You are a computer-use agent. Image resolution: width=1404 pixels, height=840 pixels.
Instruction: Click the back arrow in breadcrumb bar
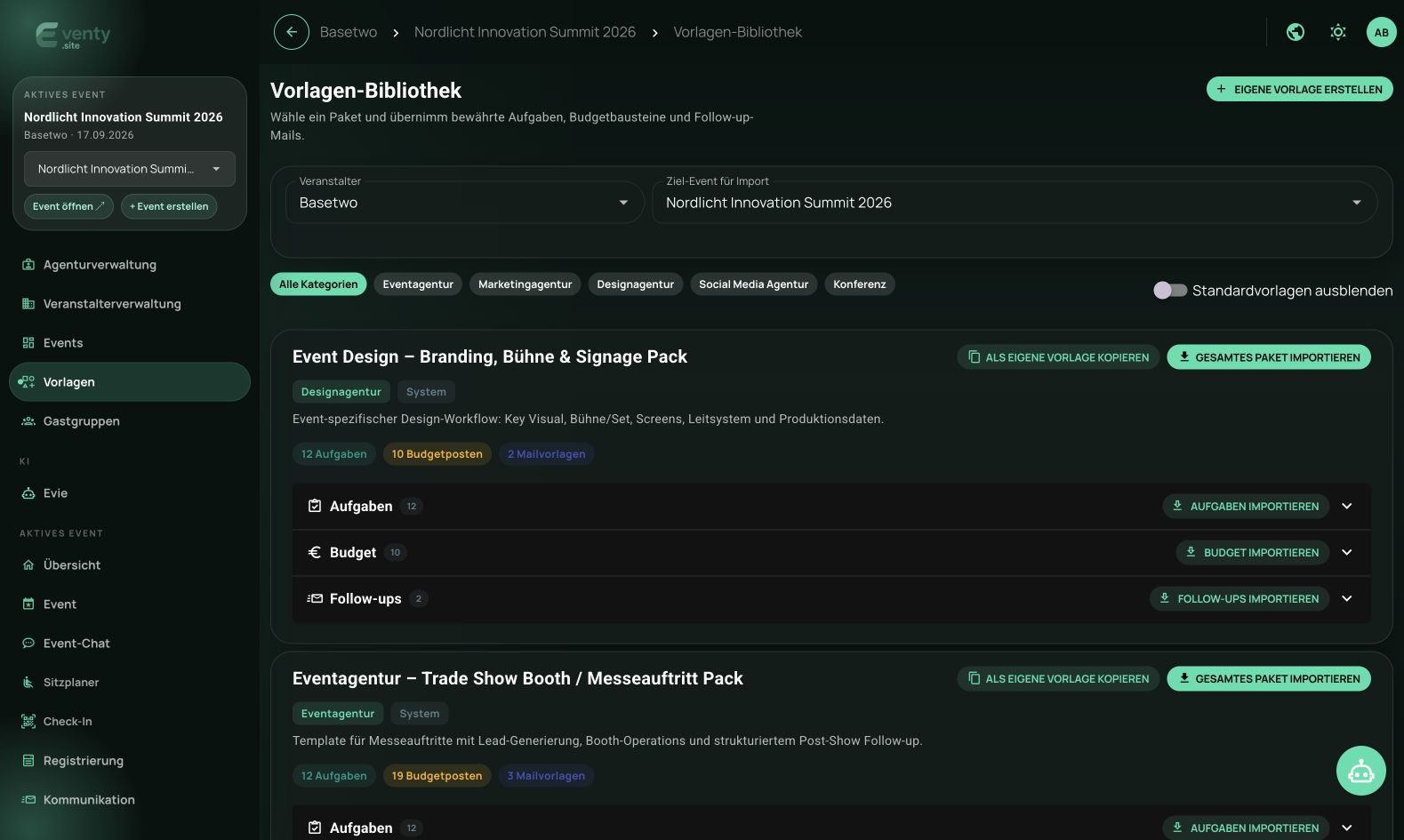coord(292,32)
